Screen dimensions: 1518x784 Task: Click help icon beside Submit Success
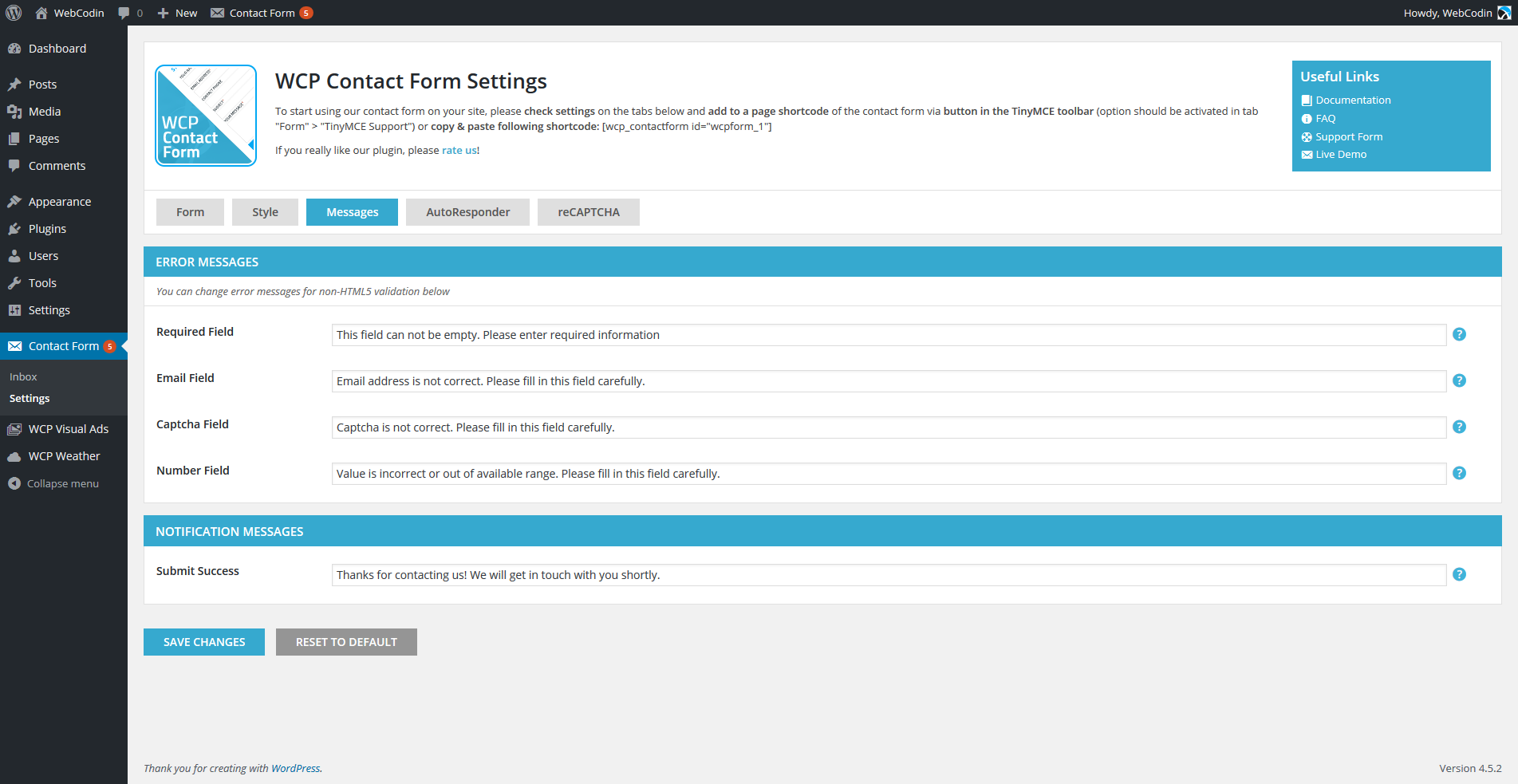[x=1459, y=574]
